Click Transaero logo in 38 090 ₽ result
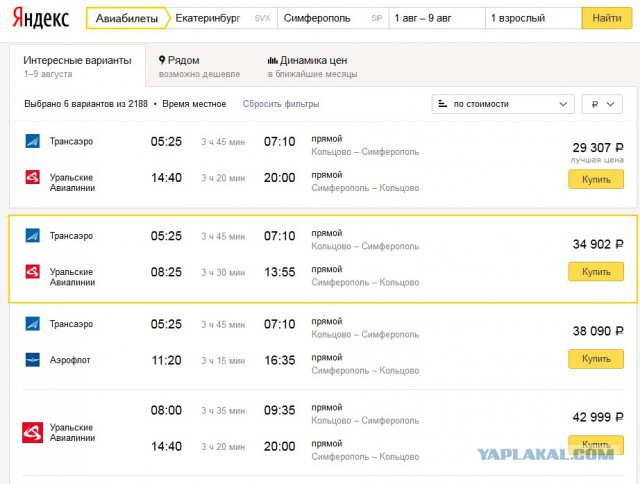This screenshot has width=640, height=484. click(33, 324)
